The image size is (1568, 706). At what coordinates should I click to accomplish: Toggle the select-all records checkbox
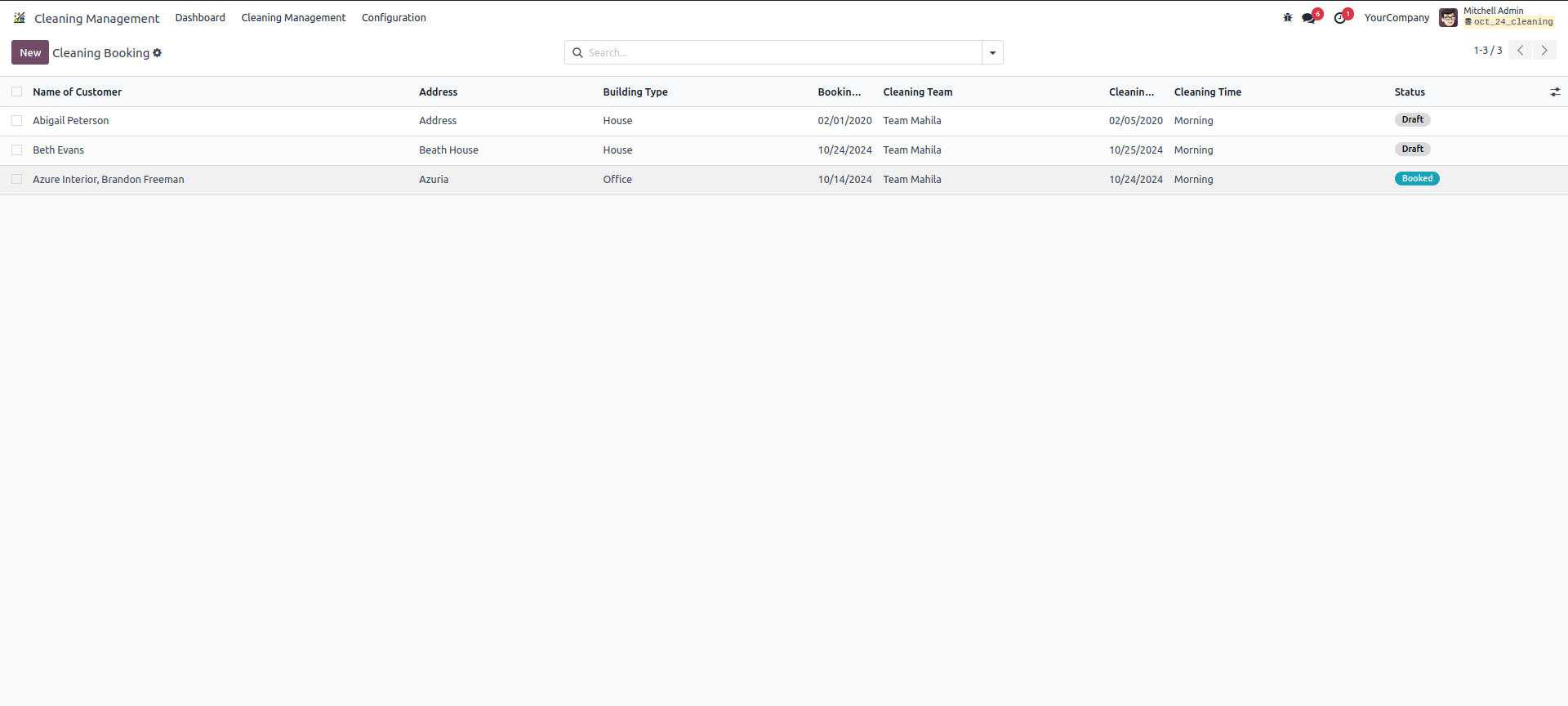(x=17, y=92)
